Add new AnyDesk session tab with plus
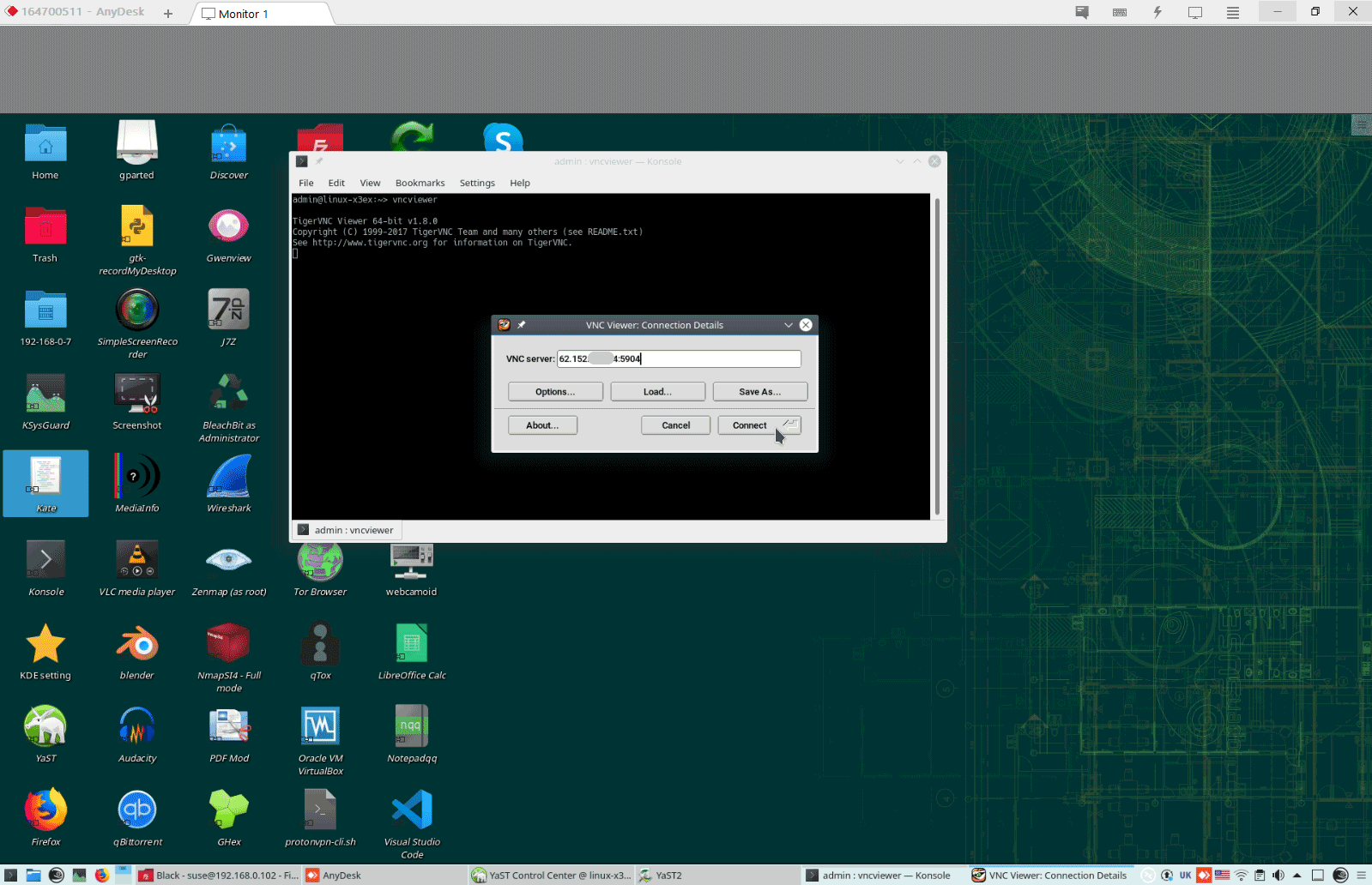 click(168, 14)
